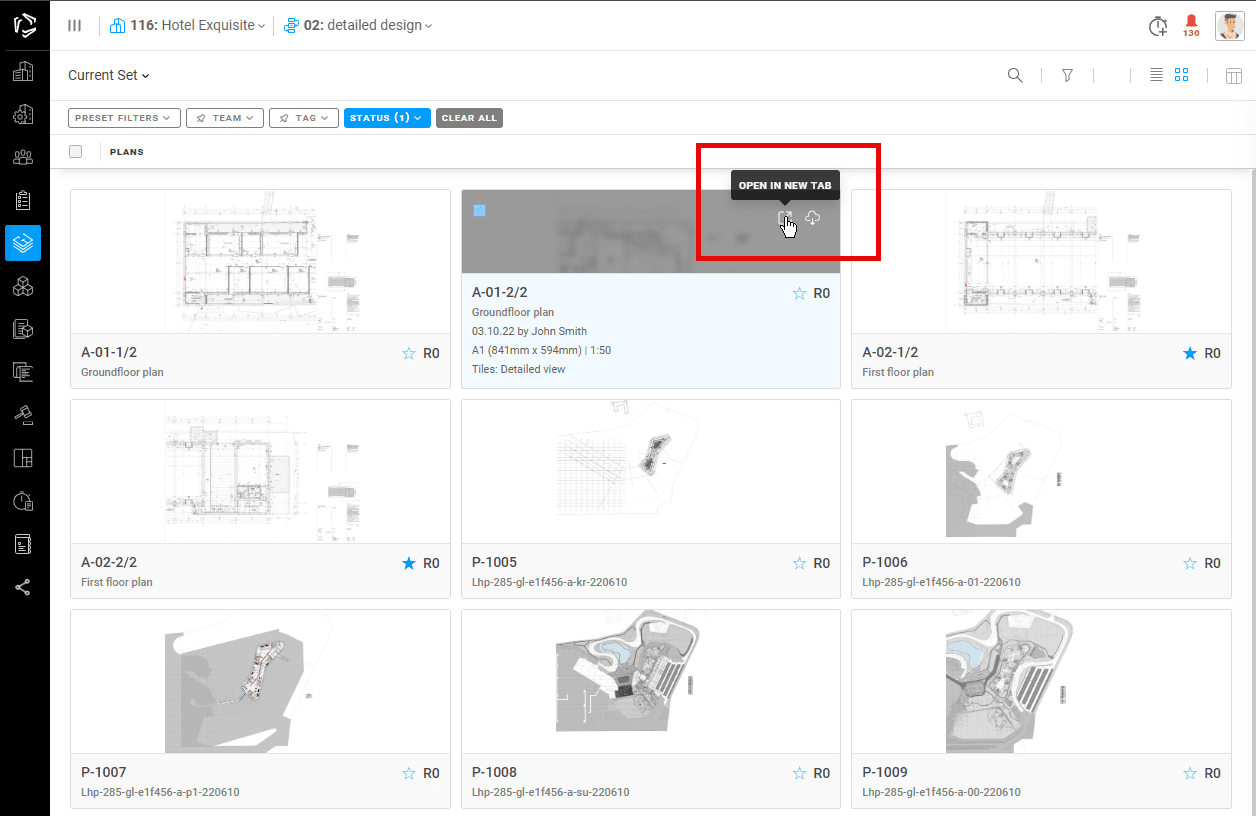Viewport: 1256px width, 816px height.
Task: Expand the Preset Filters dropdown
Action: pyautogui.click(x=125, y=118)
